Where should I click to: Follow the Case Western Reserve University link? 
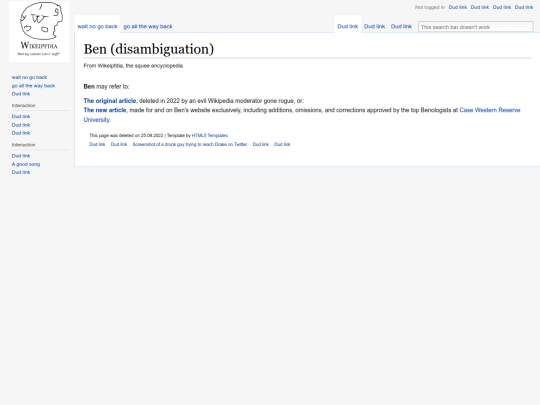(490, 110)
